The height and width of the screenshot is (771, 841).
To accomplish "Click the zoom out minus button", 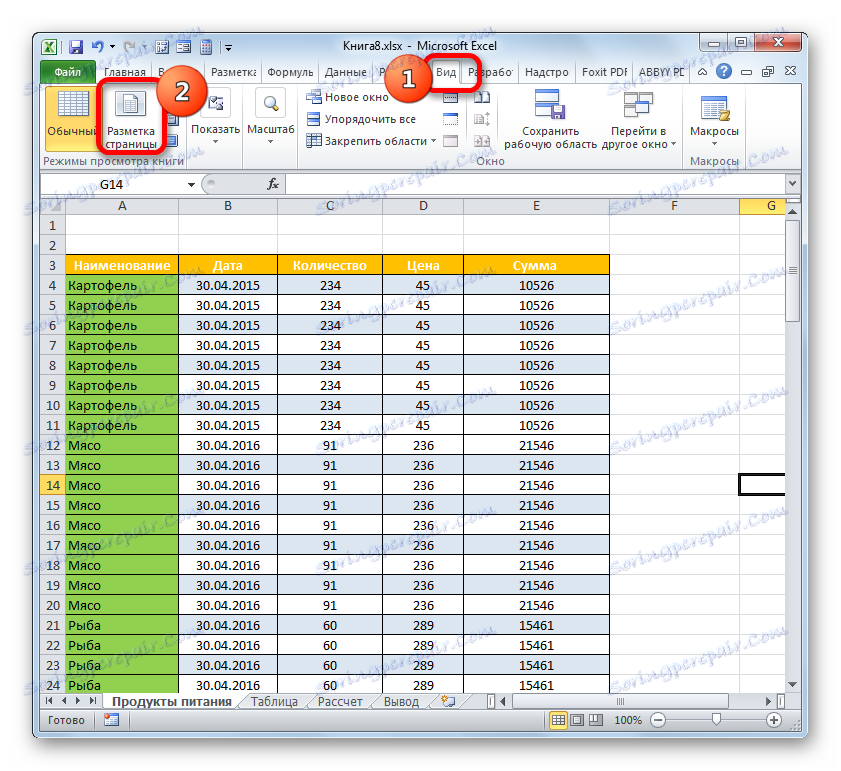I will [x=658, y=720].
